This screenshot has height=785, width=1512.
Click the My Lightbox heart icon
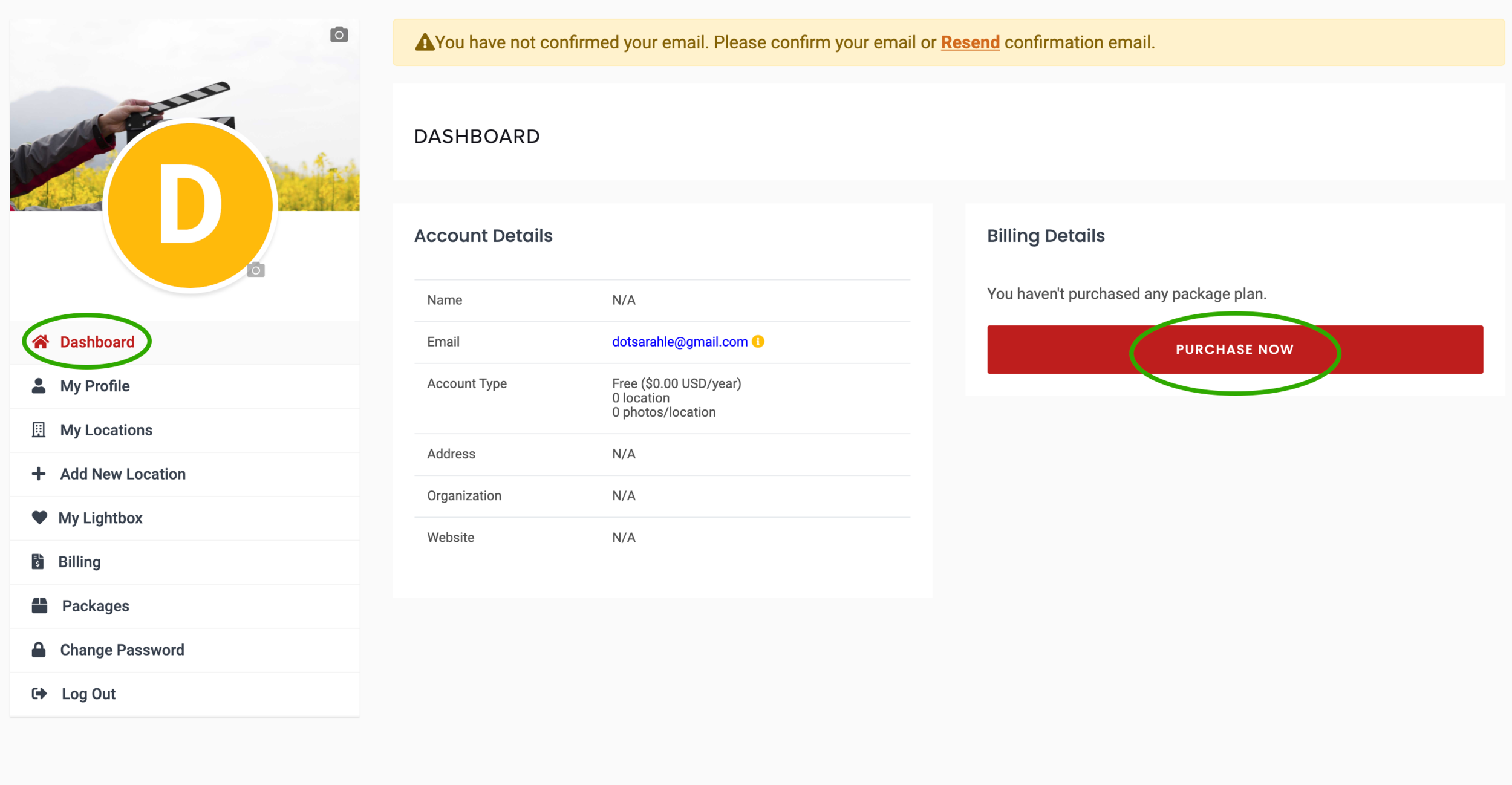click(39, 518)
